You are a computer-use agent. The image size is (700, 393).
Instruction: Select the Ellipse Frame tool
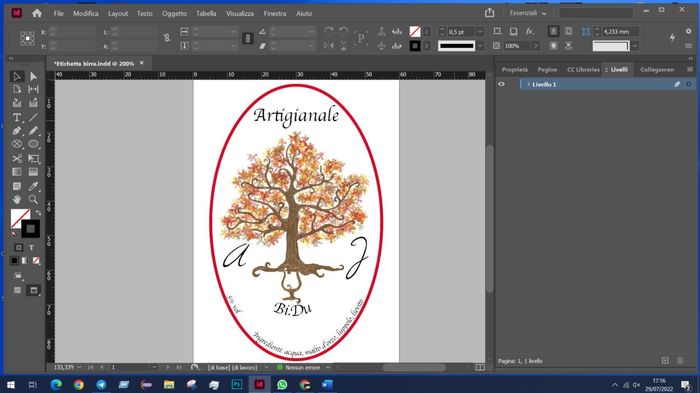(17, 144)
